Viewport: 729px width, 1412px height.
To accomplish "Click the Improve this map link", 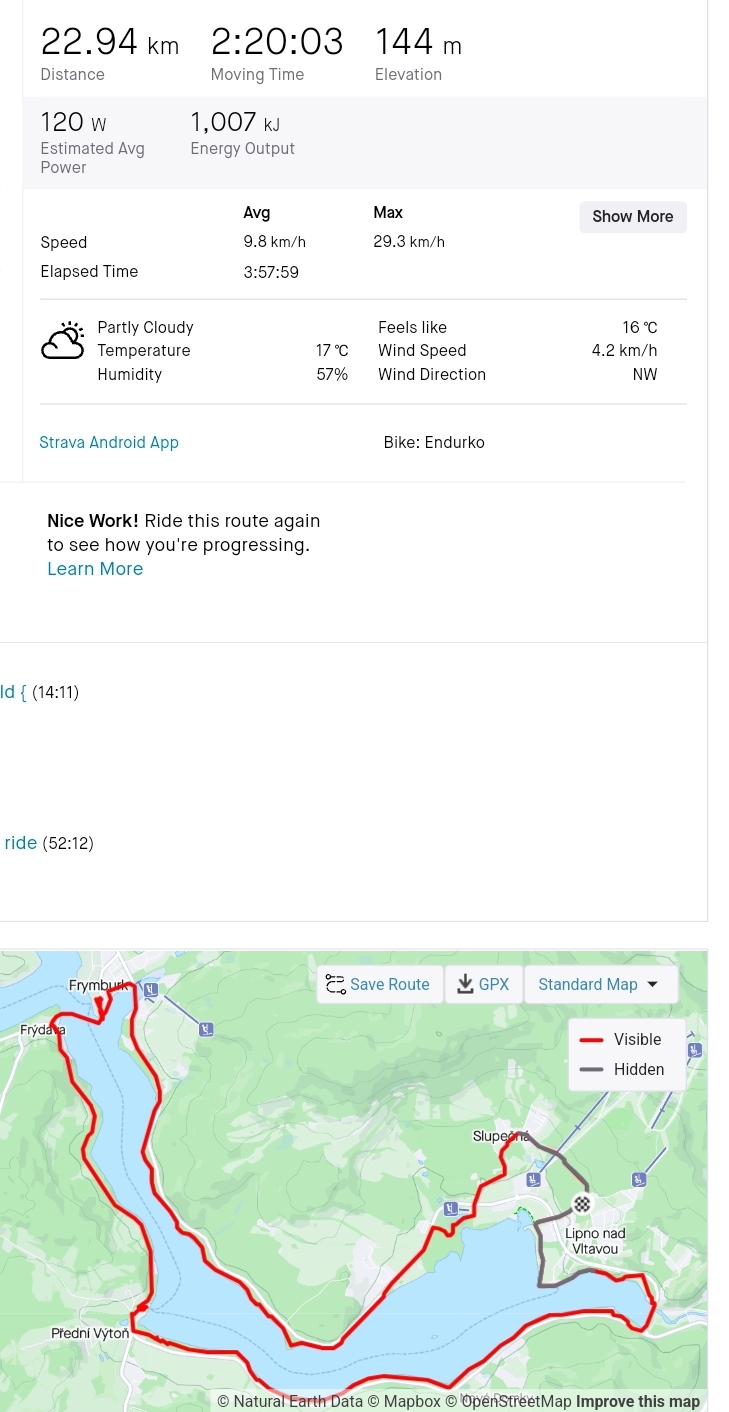I will (638, 1402).
